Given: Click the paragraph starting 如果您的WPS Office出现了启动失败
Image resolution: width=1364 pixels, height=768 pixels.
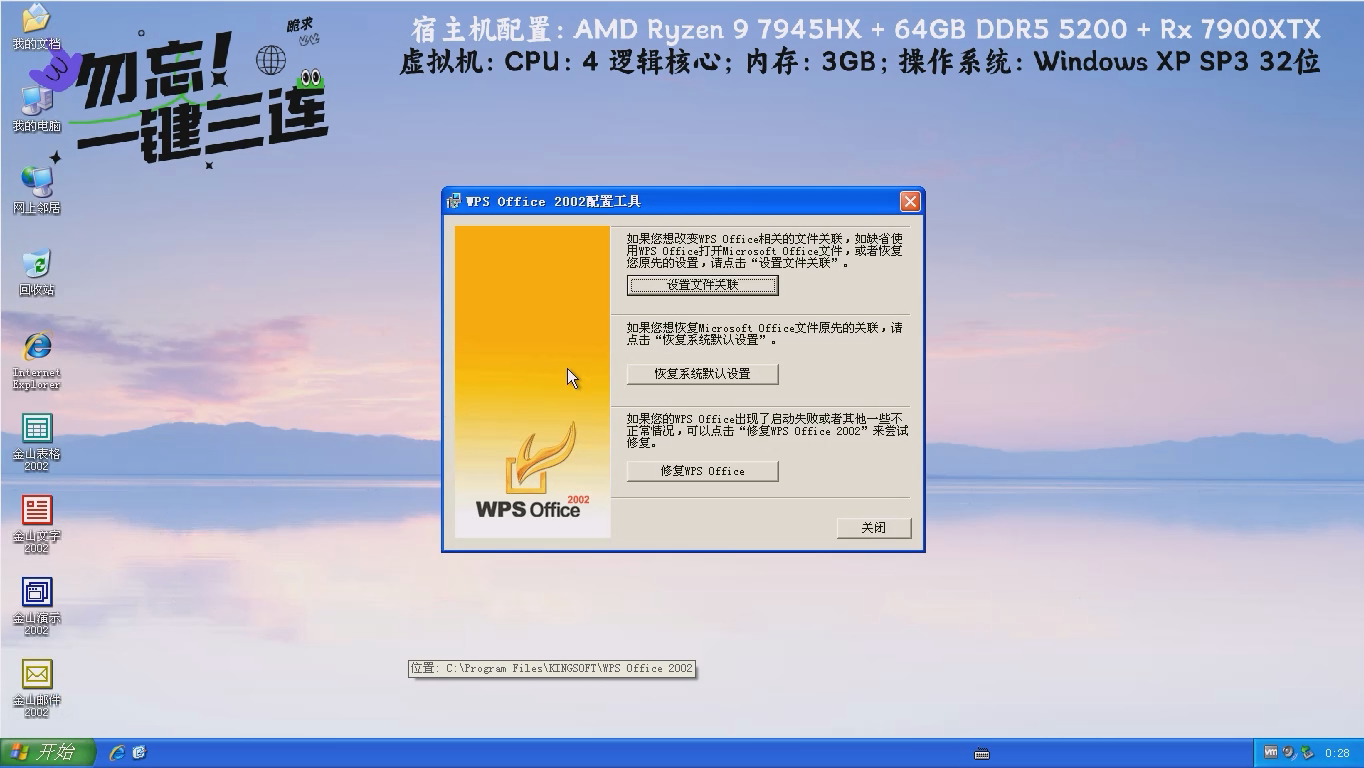Looking at the screenshot, I should pyautogui.click(x=767, y=430).
